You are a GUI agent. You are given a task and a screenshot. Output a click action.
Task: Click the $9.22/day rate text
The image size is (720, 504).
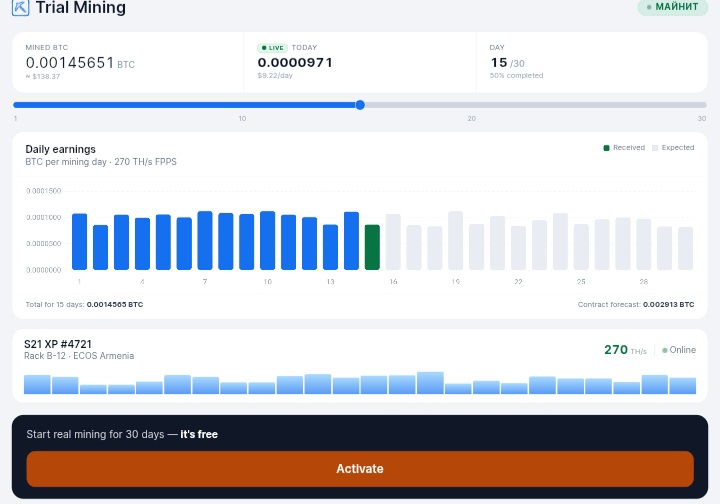pos(275,75)
